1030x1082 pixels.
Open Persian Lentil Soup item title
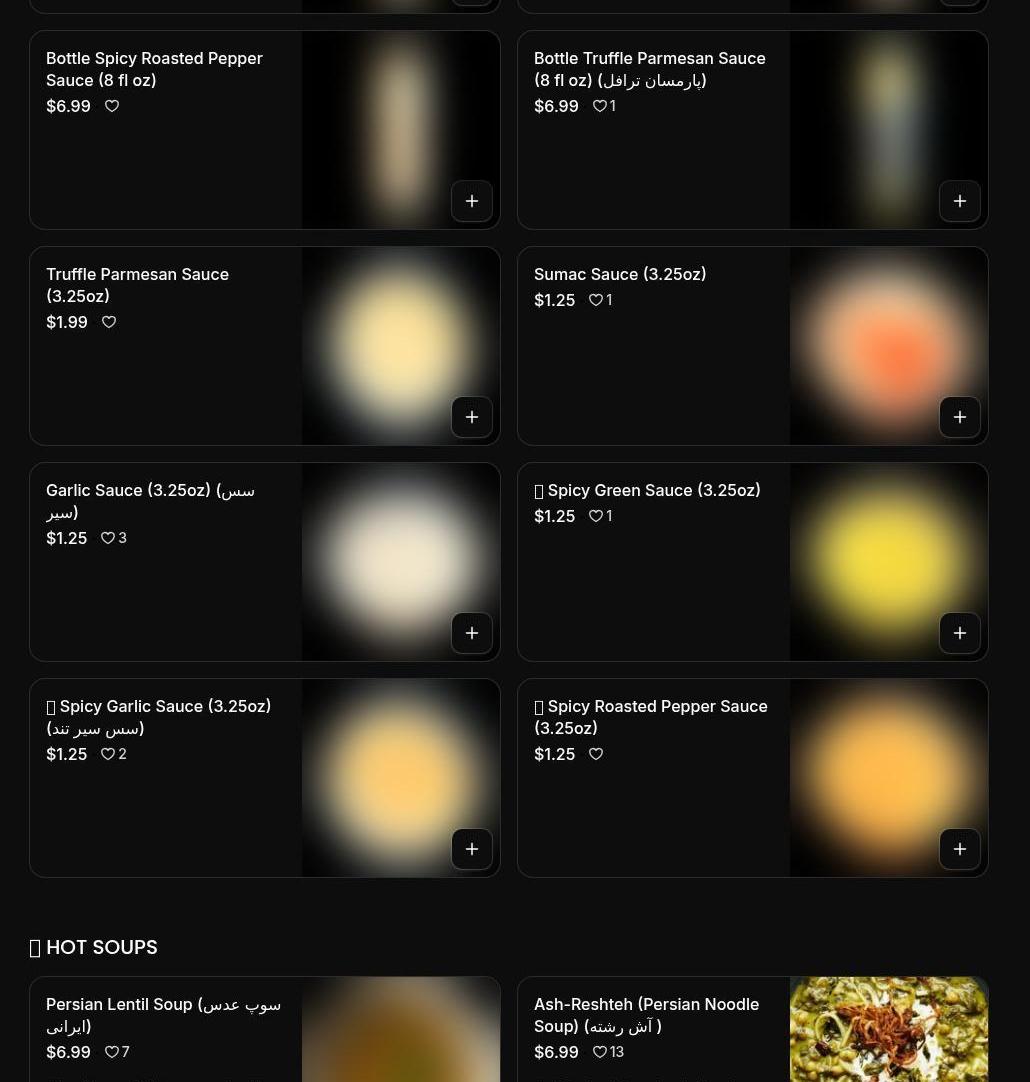(164, 1015)
